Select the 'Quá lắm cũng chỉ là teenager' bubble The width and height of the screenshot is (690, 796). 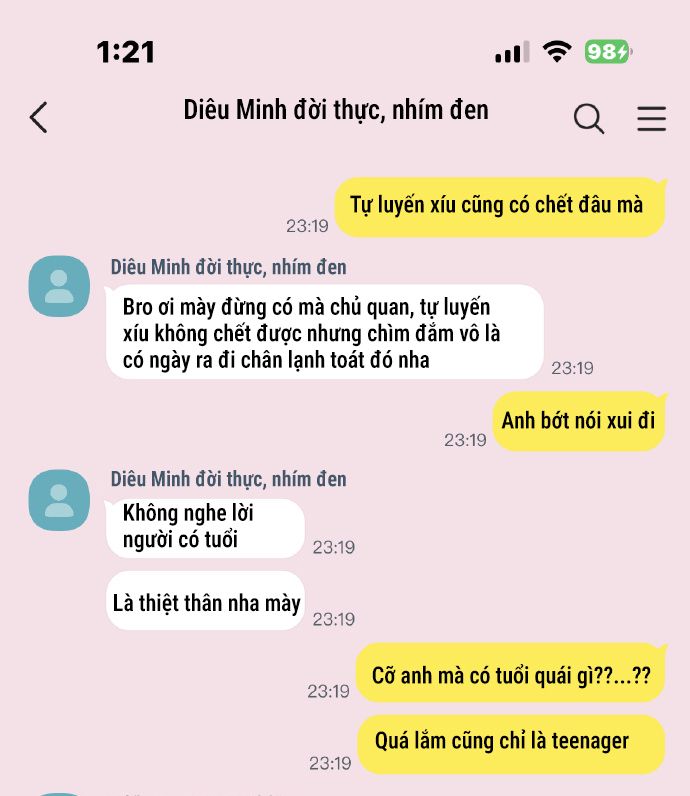[511, 744]
